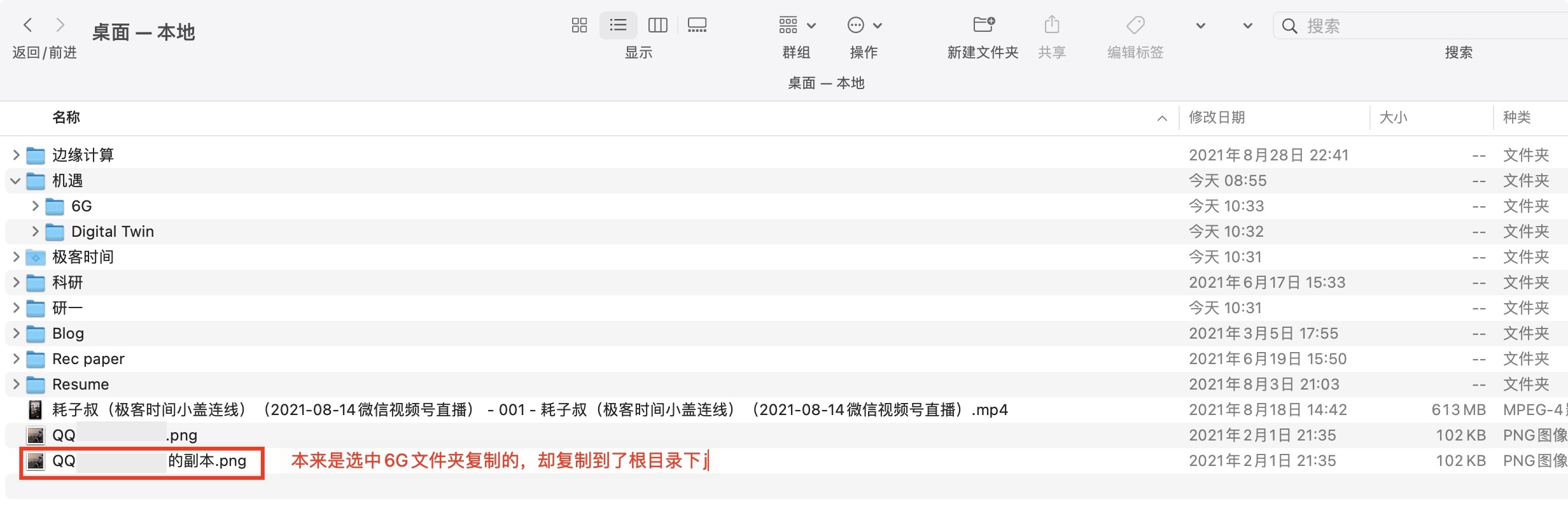The width and height of the screenshot is (1568, 522).
Task: Sort by 名称 column header
Action: point(66,117)
